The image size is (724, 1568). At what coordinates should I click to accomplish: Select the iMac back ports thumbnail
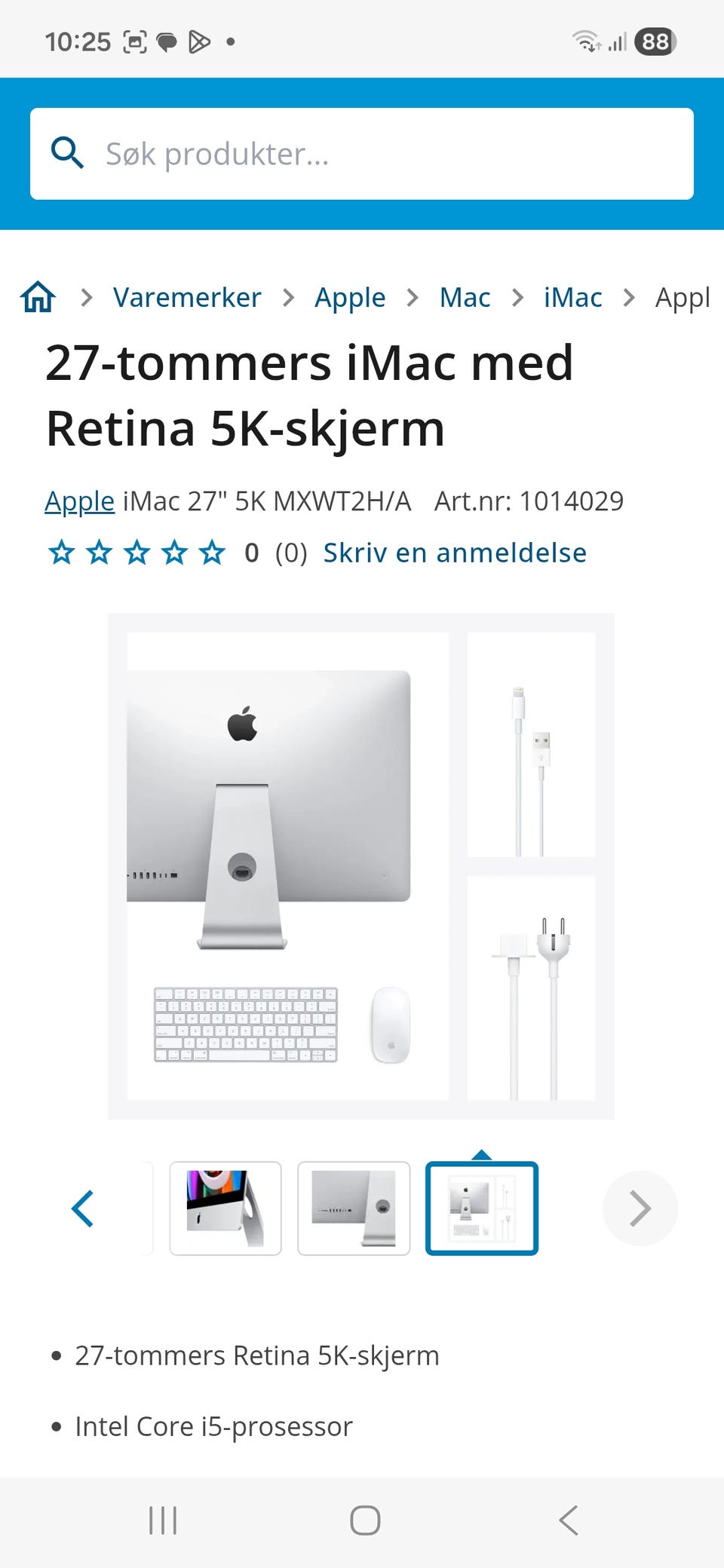click(354, 1208)
